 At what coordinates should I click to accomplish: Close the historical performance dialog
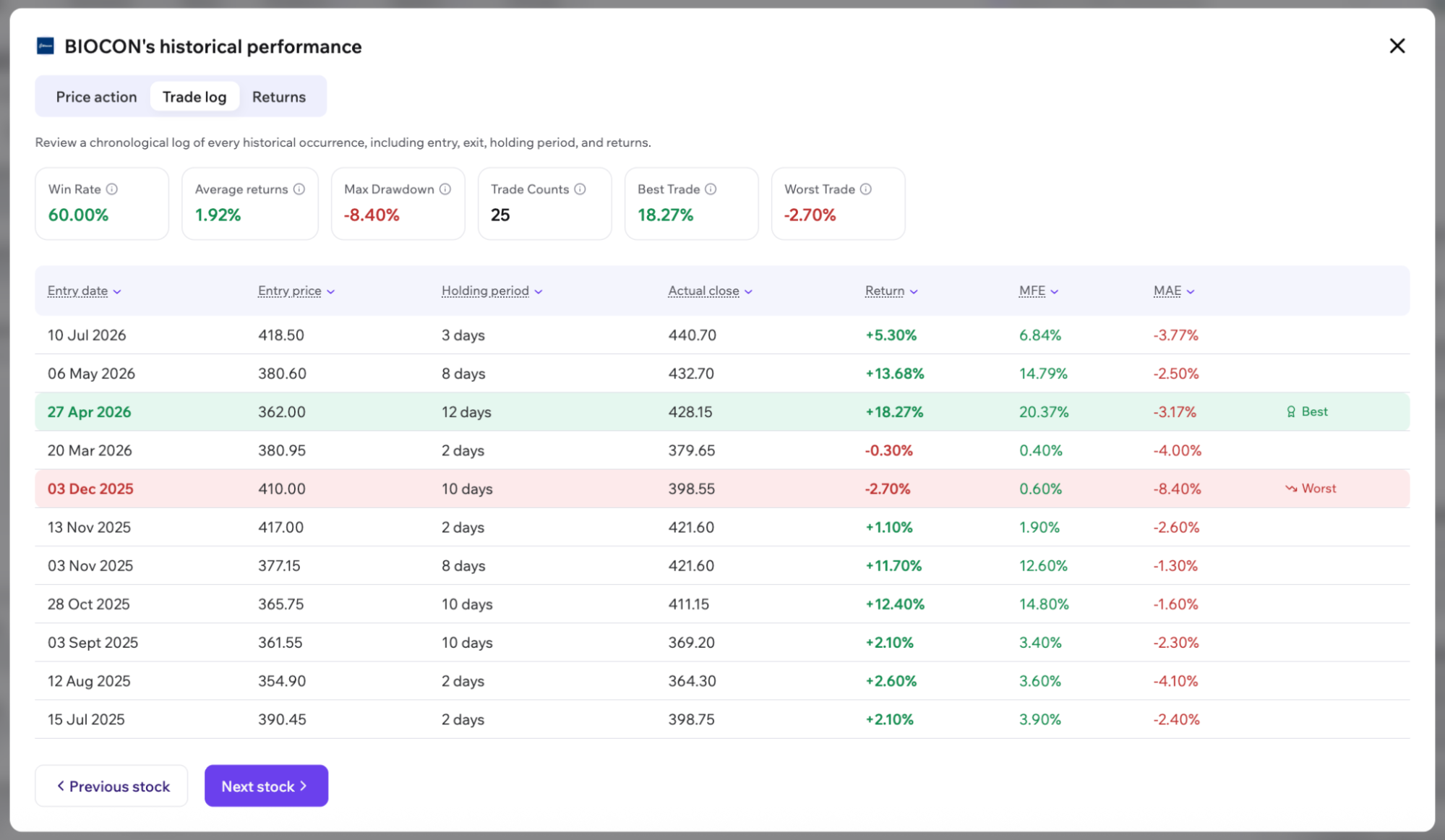click(x=1397, y=46)
